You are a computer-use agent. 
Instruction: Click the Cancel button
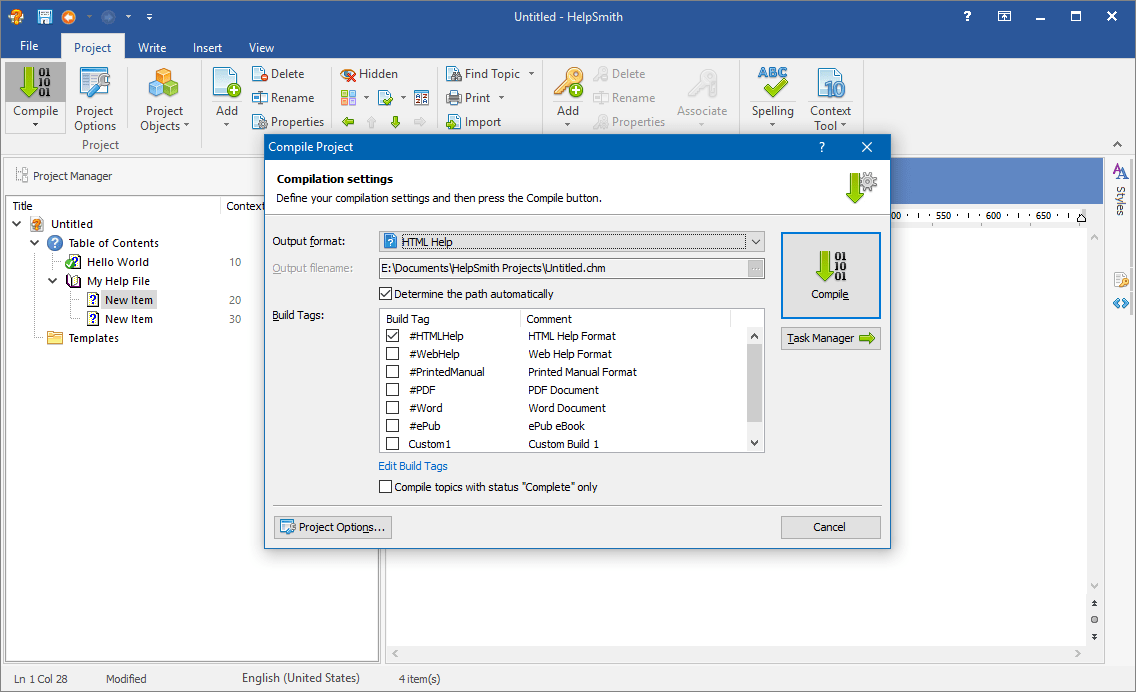click(830, 527)
